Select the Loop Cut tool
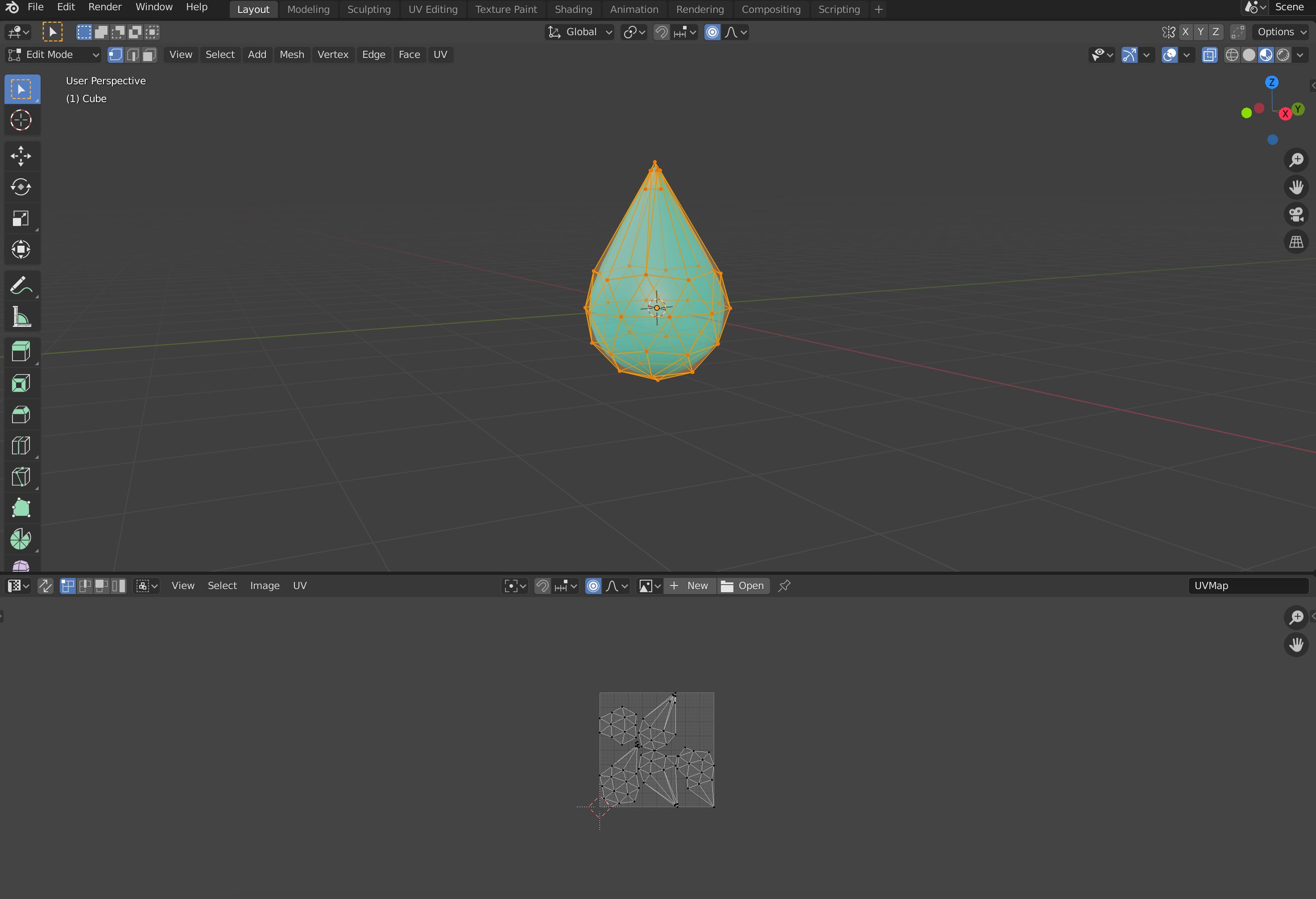1316x899 pixels. click(21, 445)
